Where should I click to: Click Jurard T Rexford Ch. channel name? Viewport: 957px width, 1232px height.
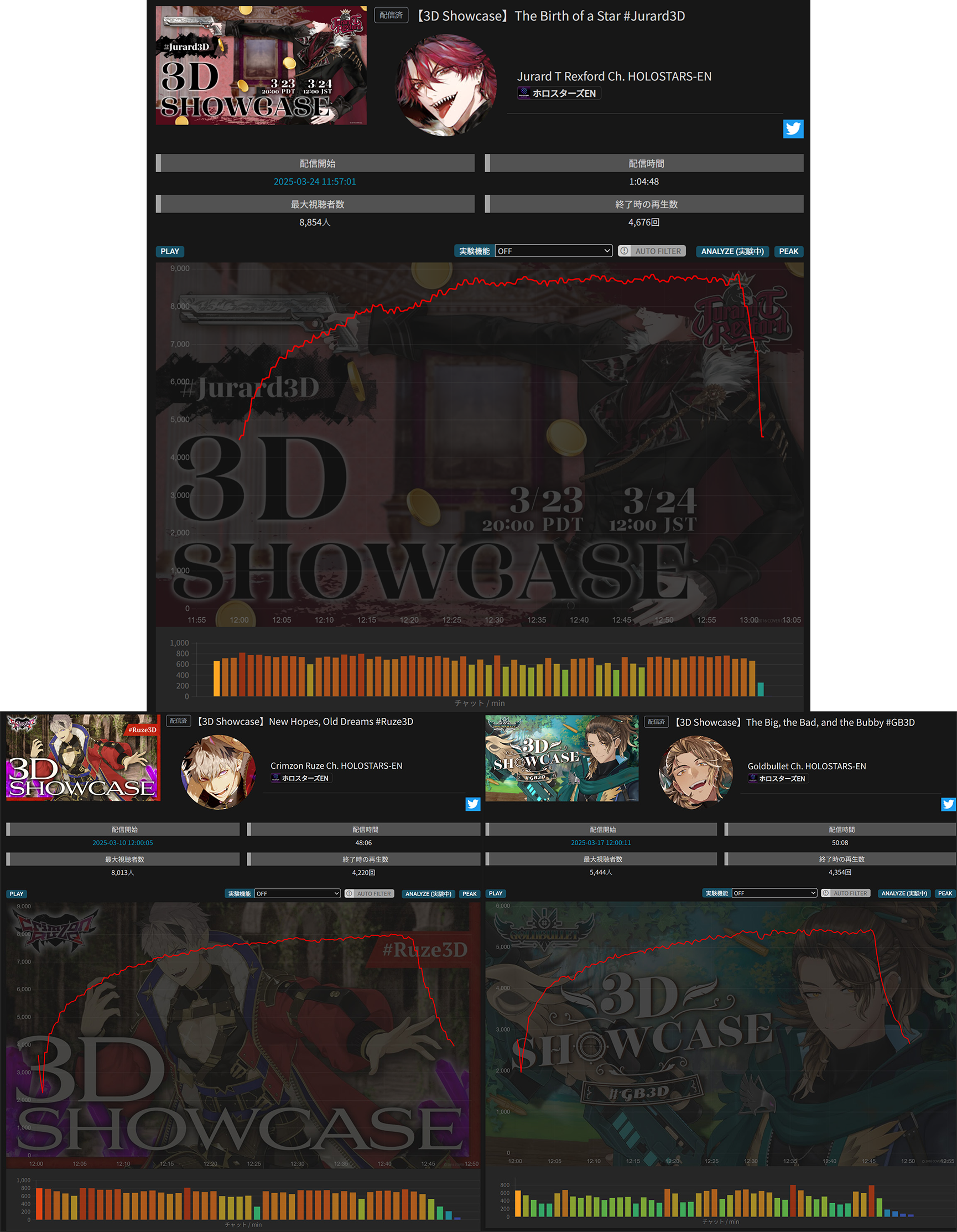[x=614, y=76]
